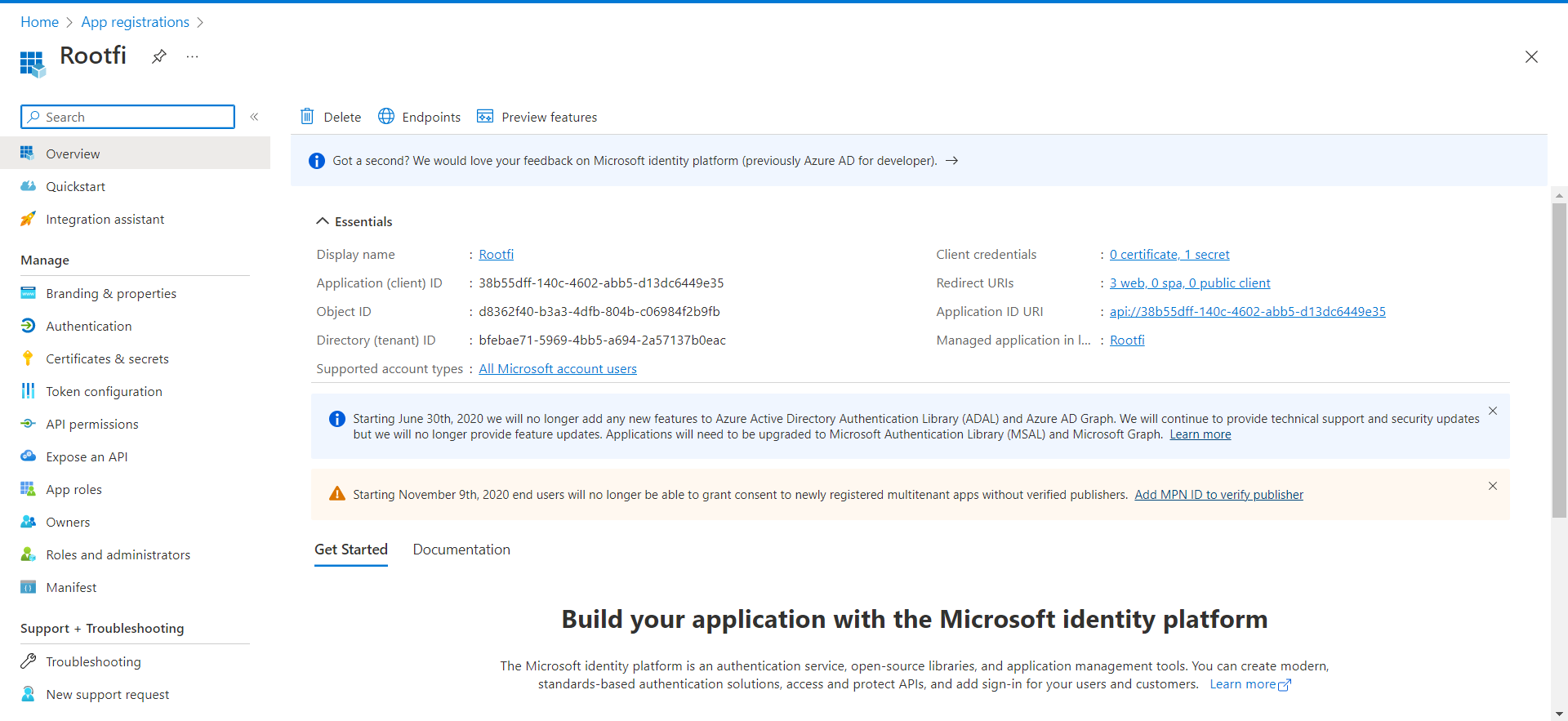This screenshot has width=1568, height=721.
Task: Open Branding & properties icon
Action: [x=28, y=293]
